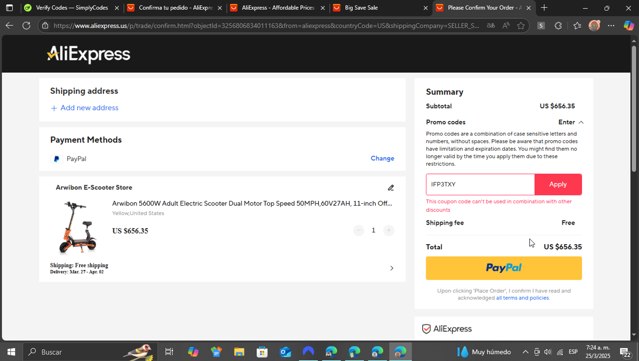Open the volume control icon
Viewport: 640px width, 361px height.
coord(548,352)
